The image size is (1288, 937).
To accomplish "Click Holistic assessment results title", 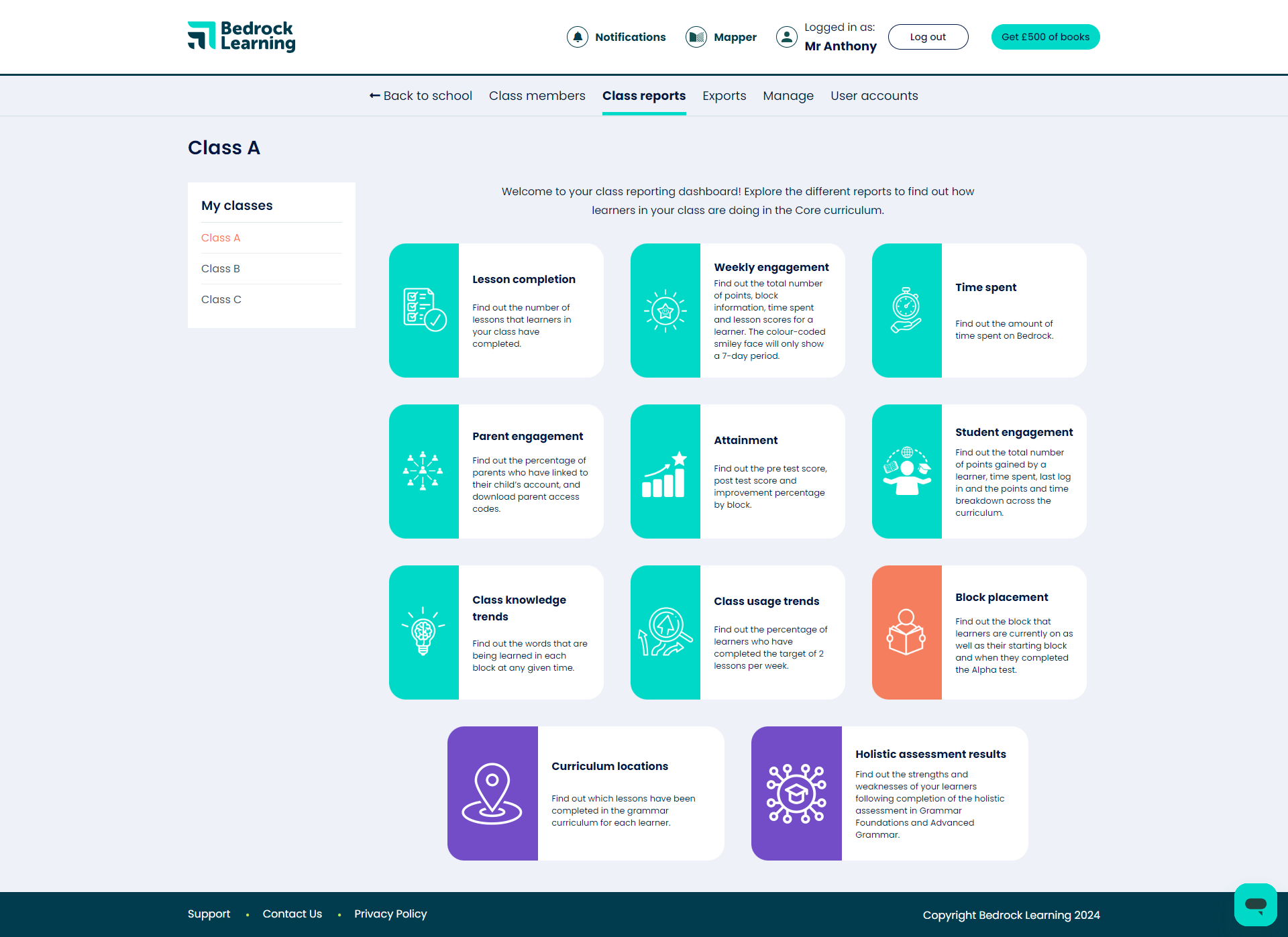I will [x=931, y=754].
